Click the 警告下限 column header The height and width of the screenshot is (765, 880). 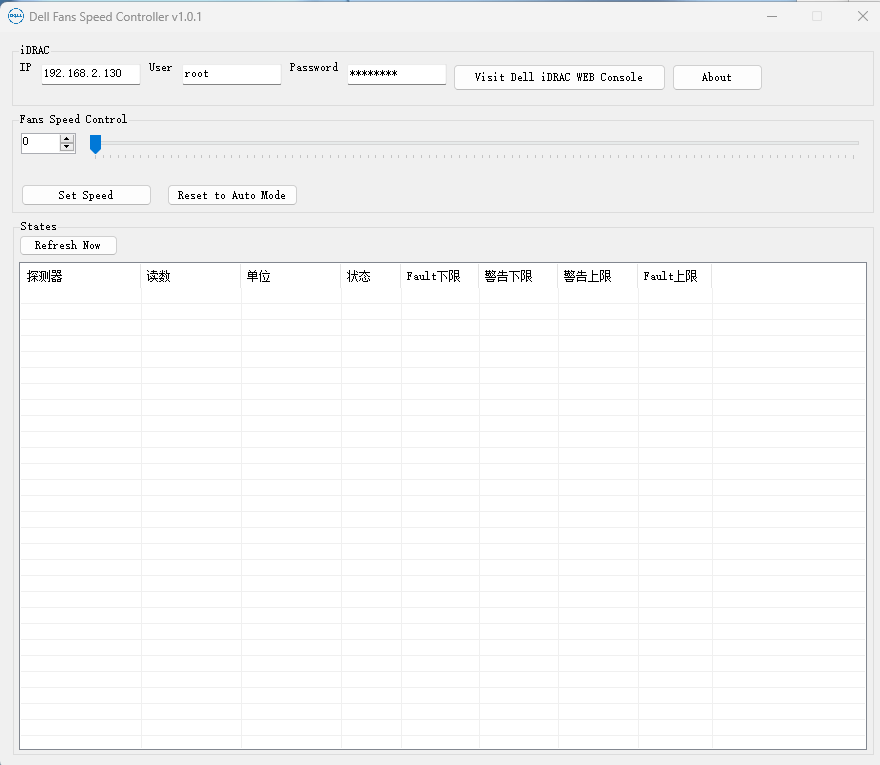(518, 276)
